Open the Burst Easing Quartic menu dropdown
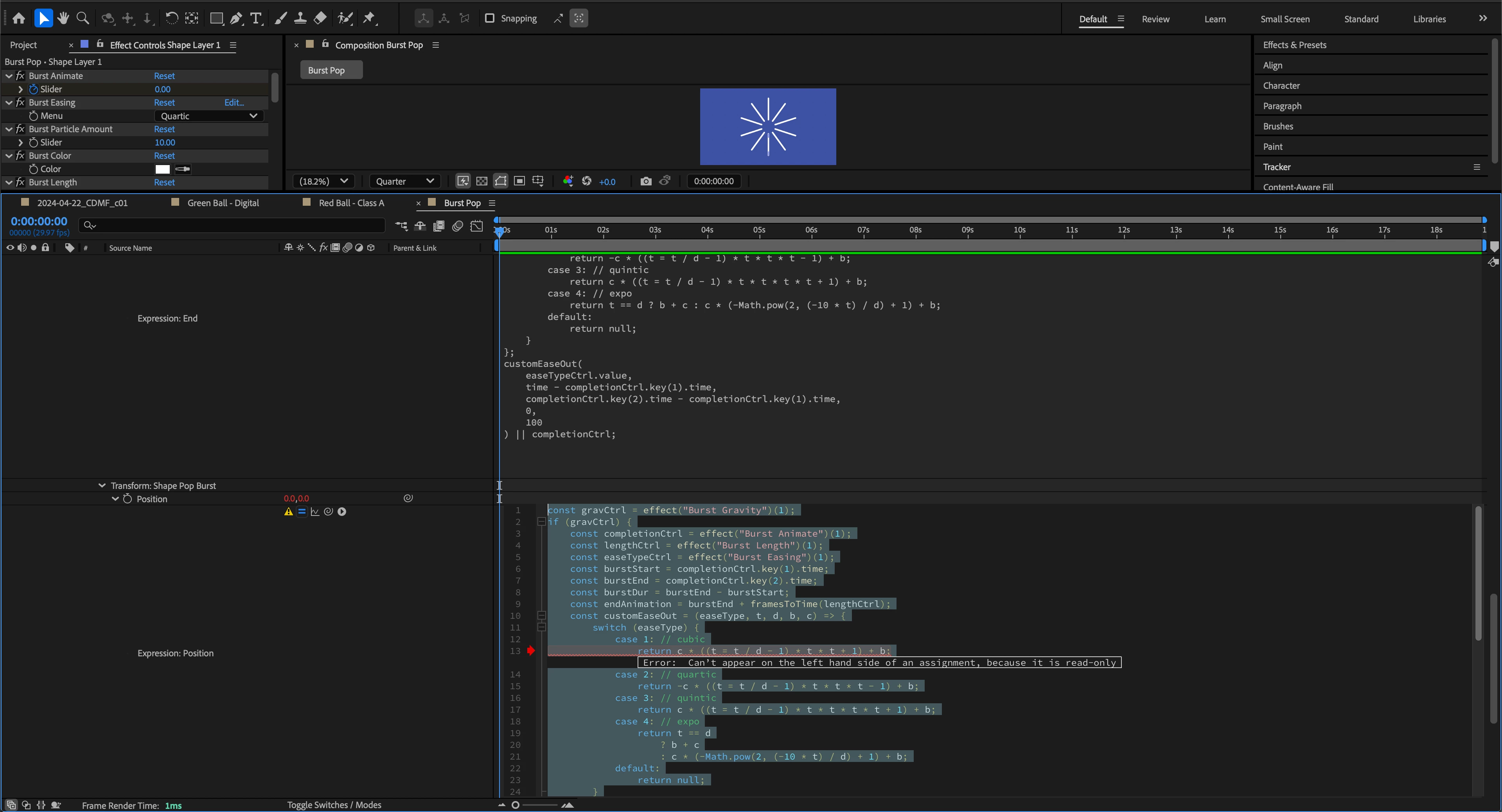Viewport: 1502px width, 812px height. [x=209, y=116]
